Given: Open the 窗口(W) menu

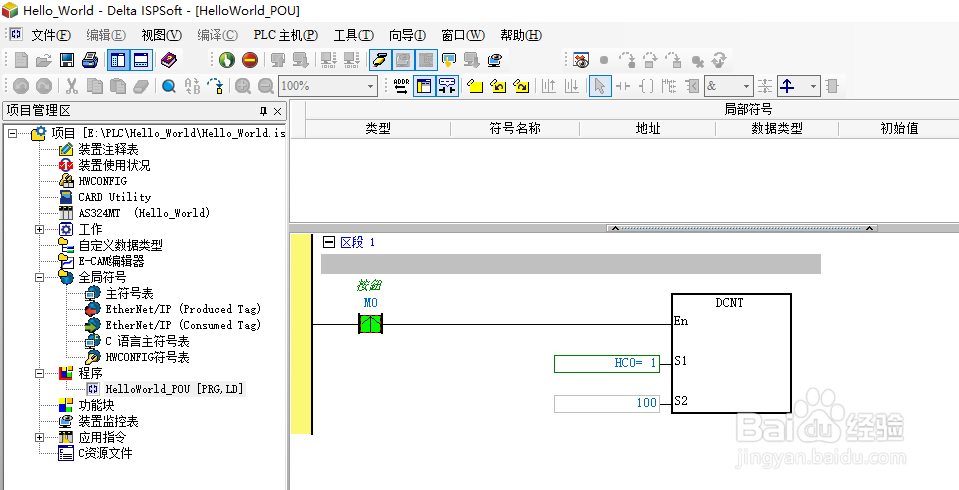Looking at the screenshot, I should point(463,35).
